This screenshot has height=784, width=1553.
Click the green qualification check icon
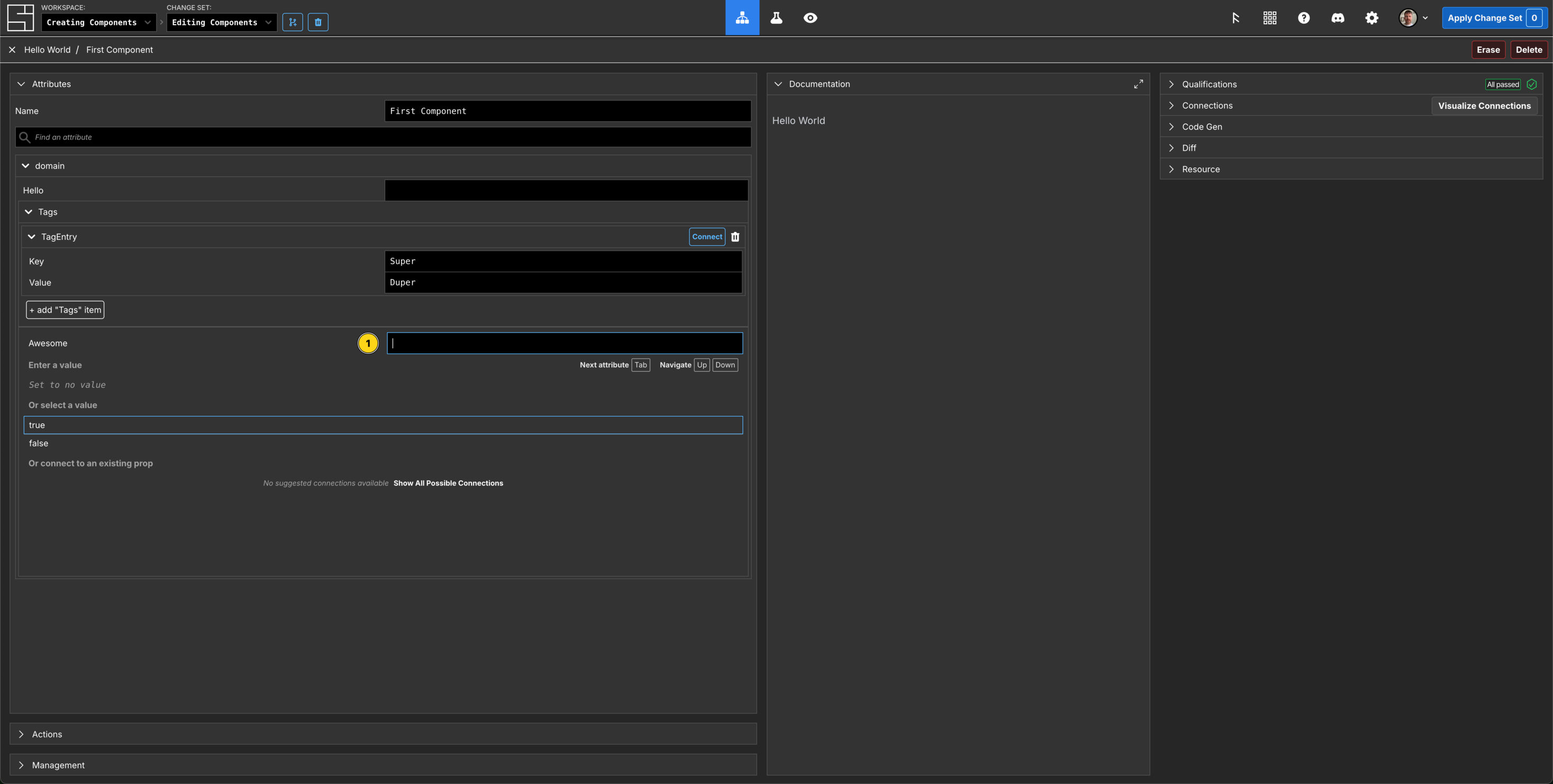point(1531,85)
